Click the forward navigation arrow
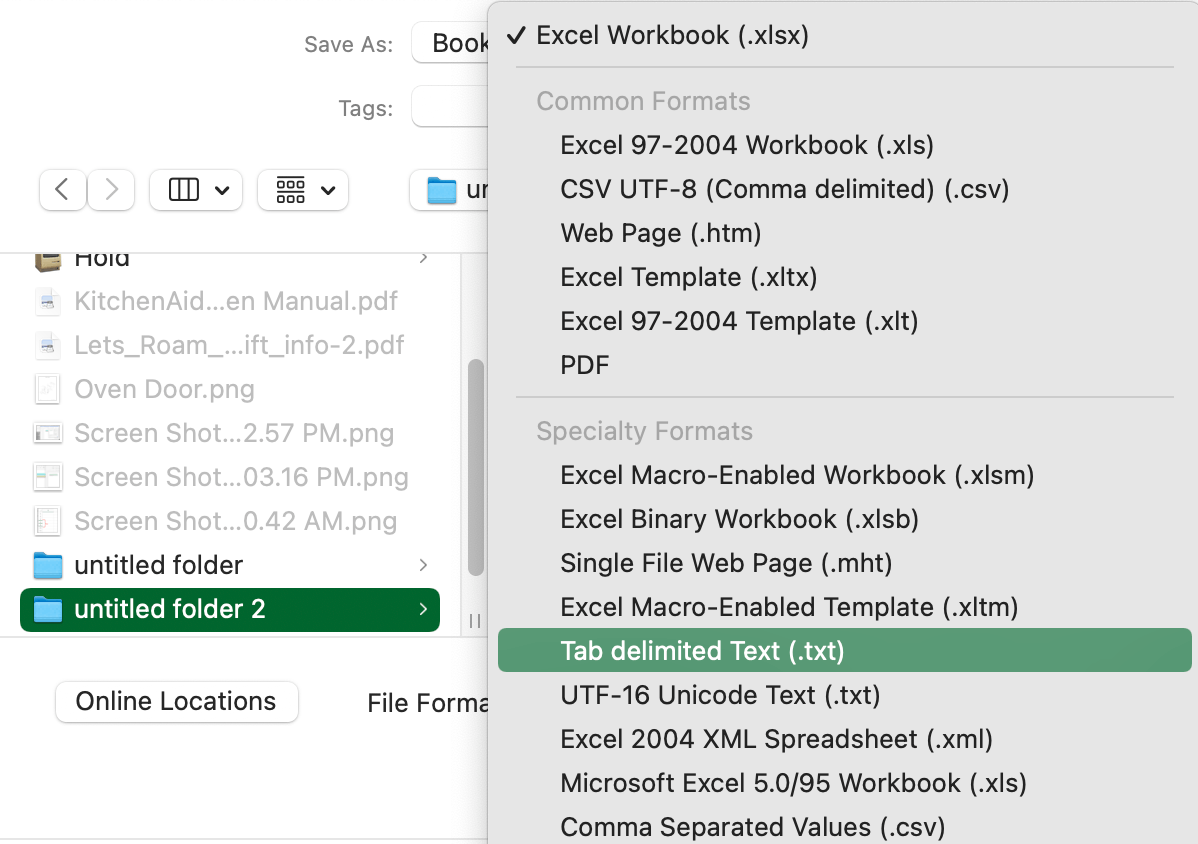Image resolution: width=1198 pixels, height=844 pixels. tap(111, 190)
